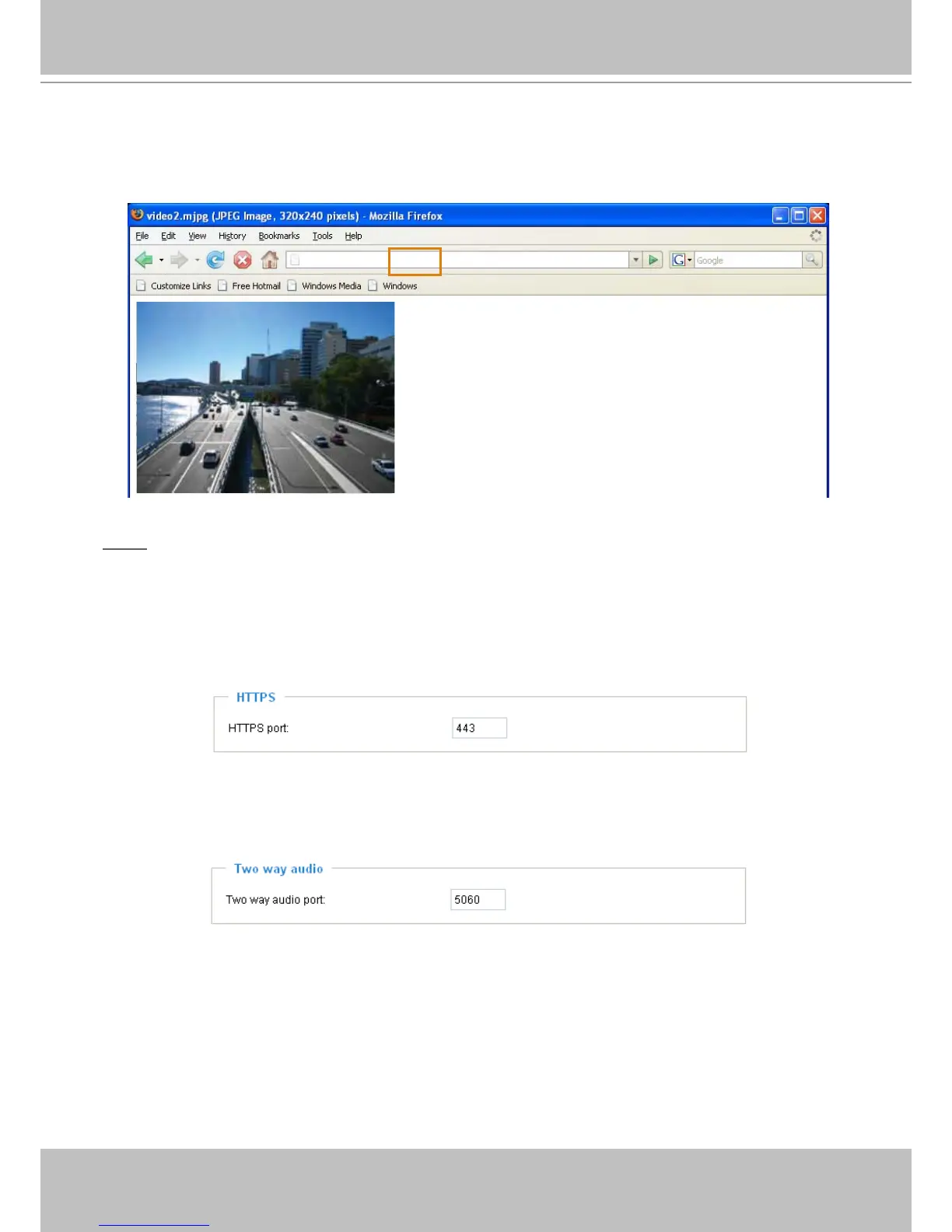This screenshot has width=952, height=1232.
Task: Click the Firefox logo in the title bar
Action: [x=138, y=215]
